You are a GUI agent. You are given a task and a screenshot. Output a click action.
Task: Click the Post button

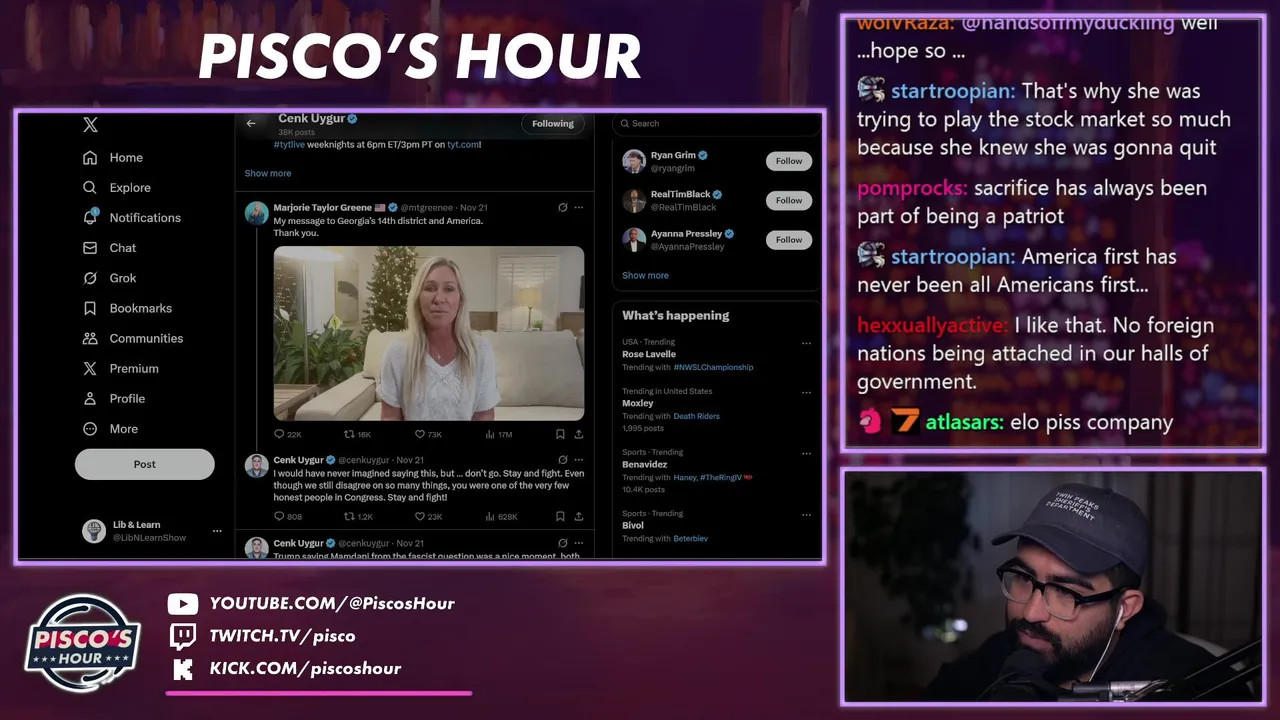pyautogui.click(x=145, y=464)
